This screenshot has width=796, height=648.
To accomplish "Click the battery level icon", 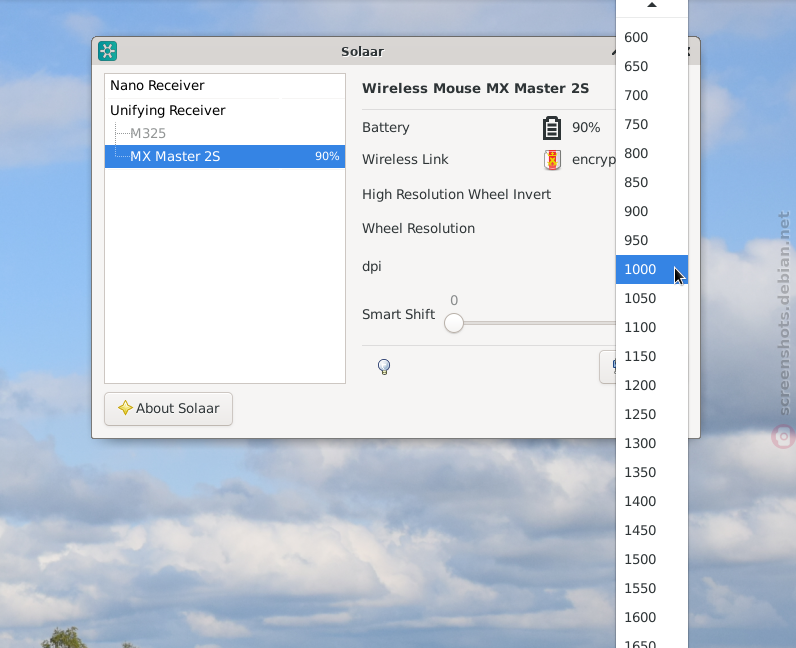I will 551,127.
